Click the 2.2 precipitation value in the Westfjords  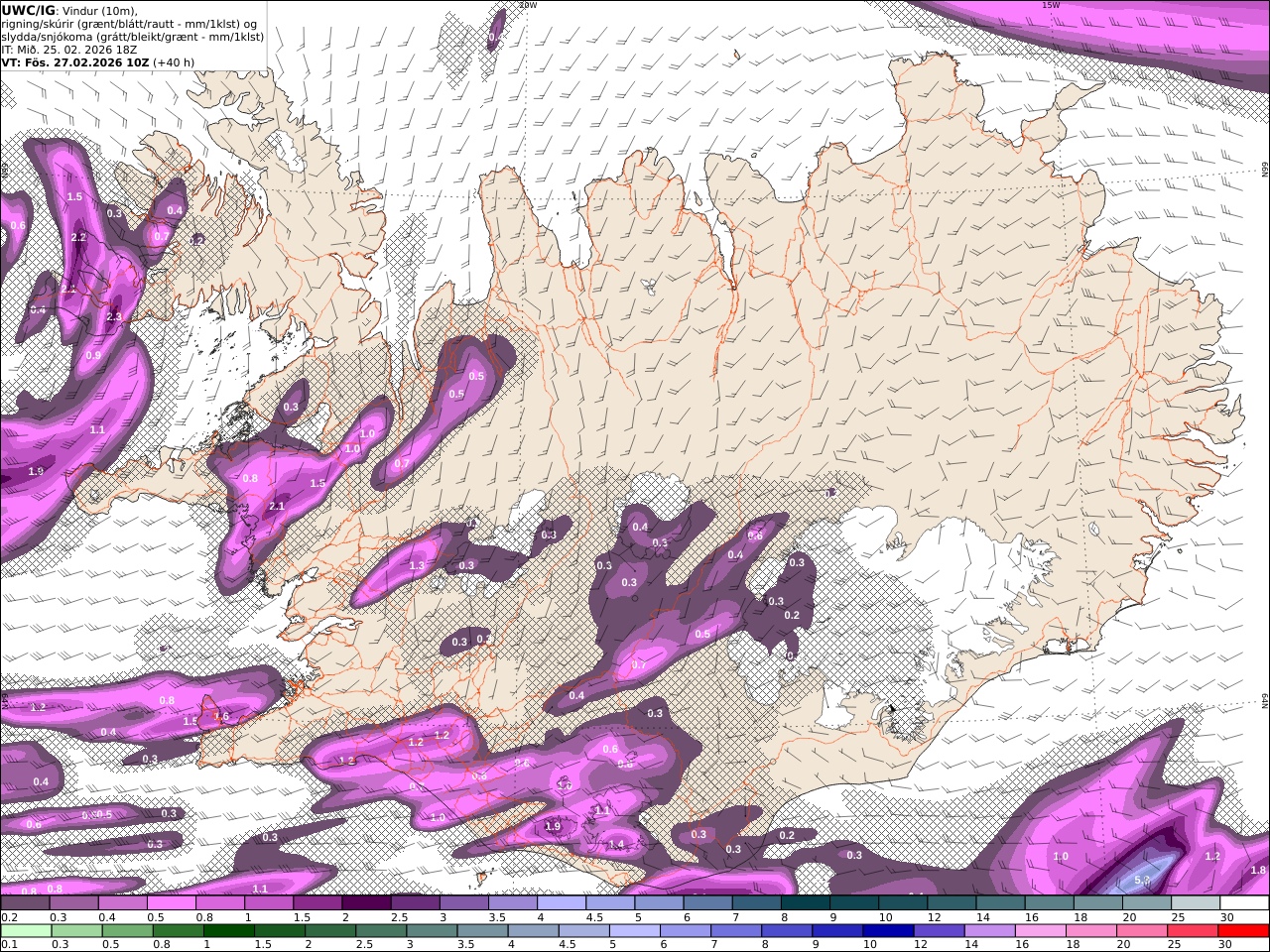pos(79,238)
